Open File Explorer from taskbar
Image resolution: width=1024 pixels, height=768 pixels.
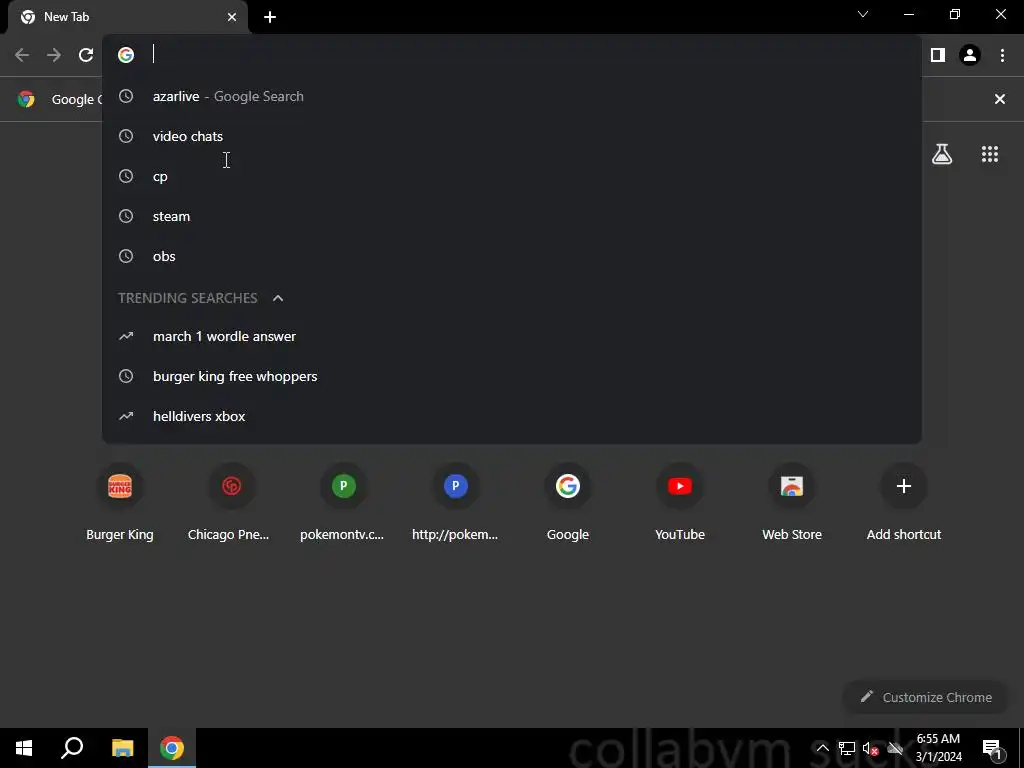[122, 748]
